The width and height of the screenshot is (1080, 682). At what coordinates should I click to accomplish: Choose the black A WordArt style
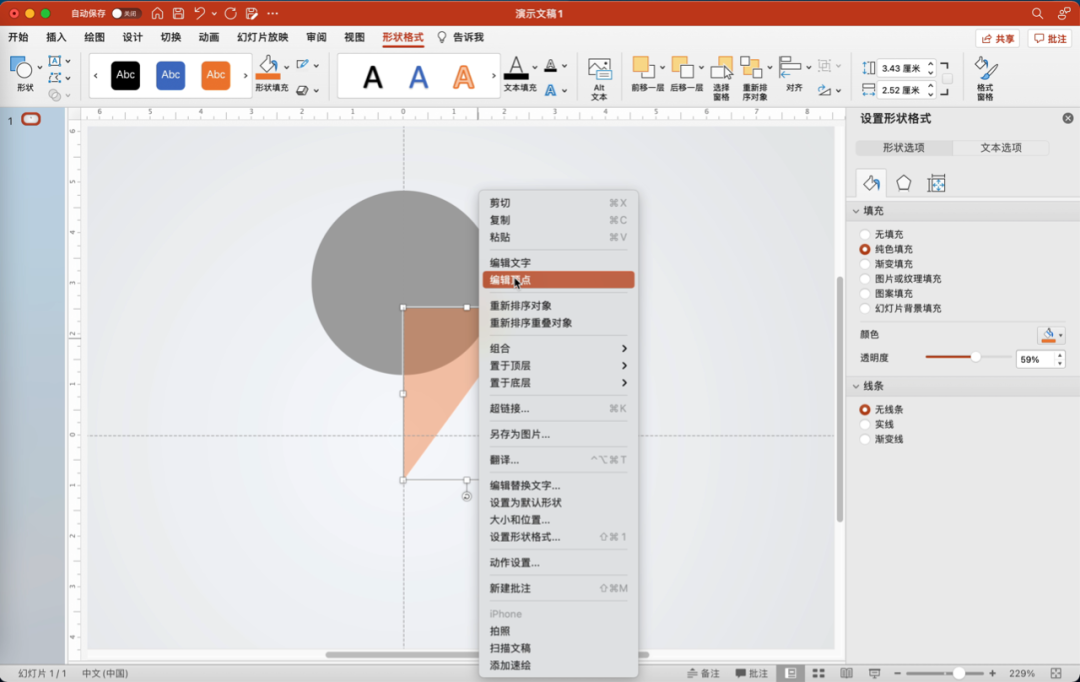tap(373, 76)
